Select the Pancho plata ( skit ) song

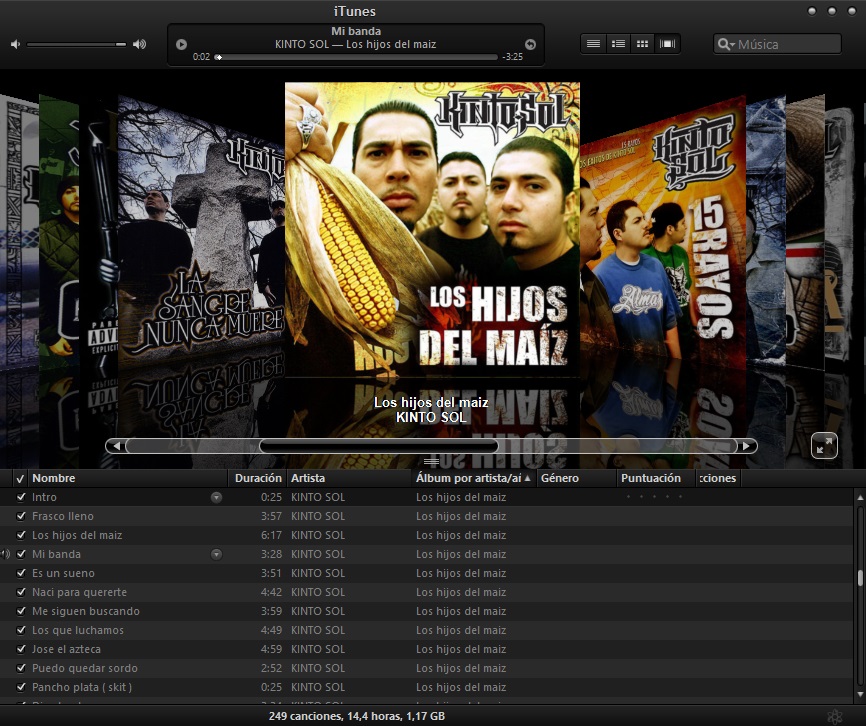point(82,687)
